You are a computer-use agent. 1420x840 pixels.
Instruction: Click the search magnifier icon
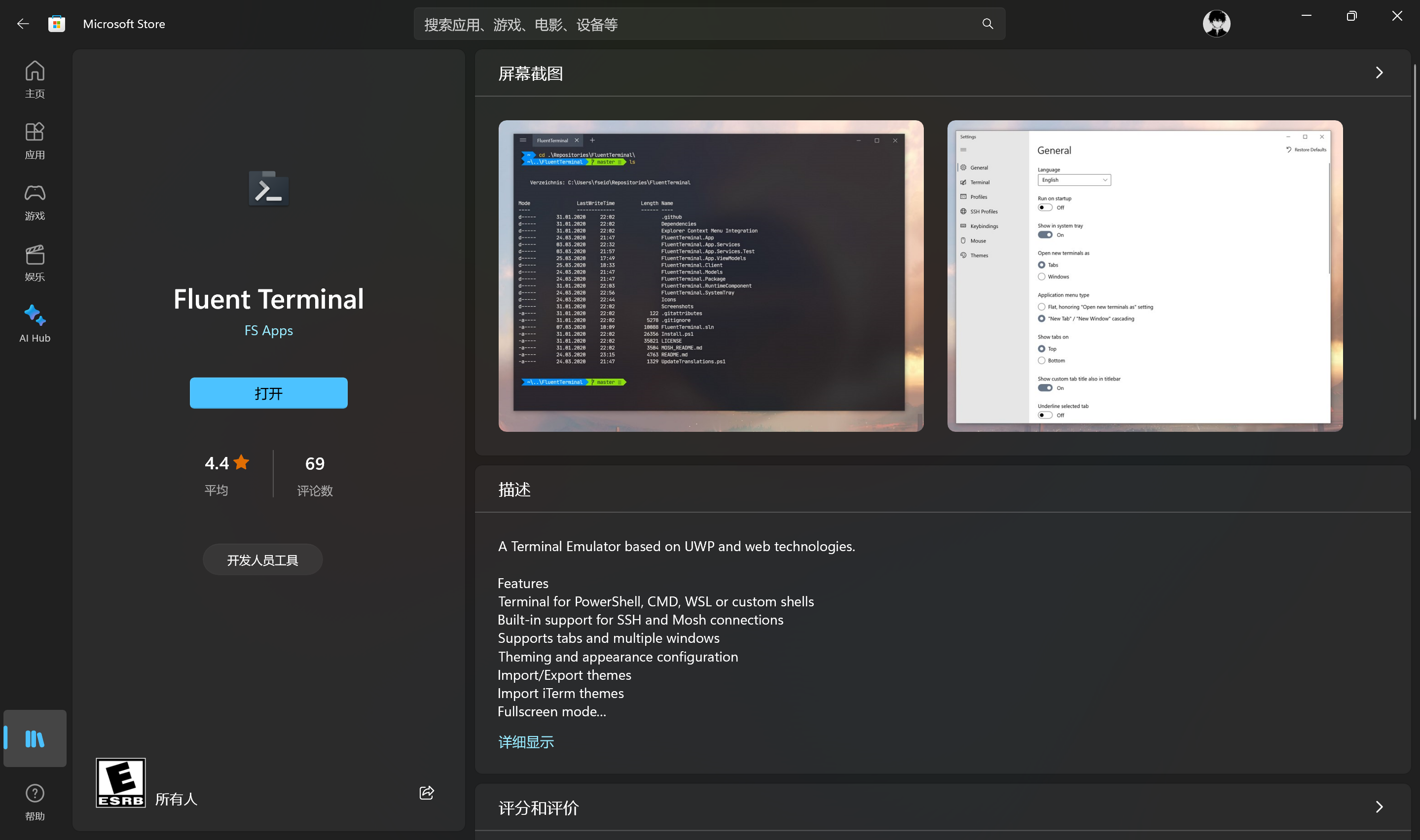[x=987, y=24]
